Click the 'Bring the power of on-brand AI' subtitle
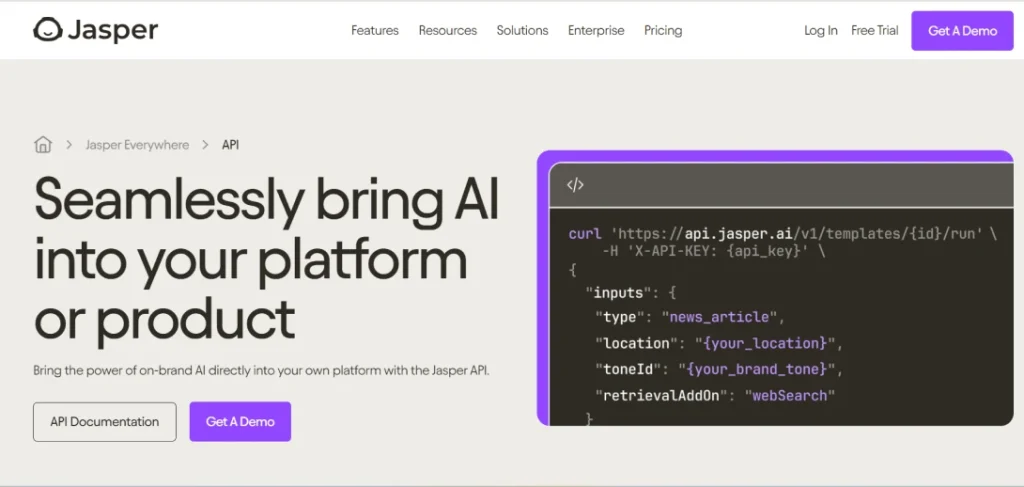The height and width of the screenshot is (487, 1024). point(261,371)
